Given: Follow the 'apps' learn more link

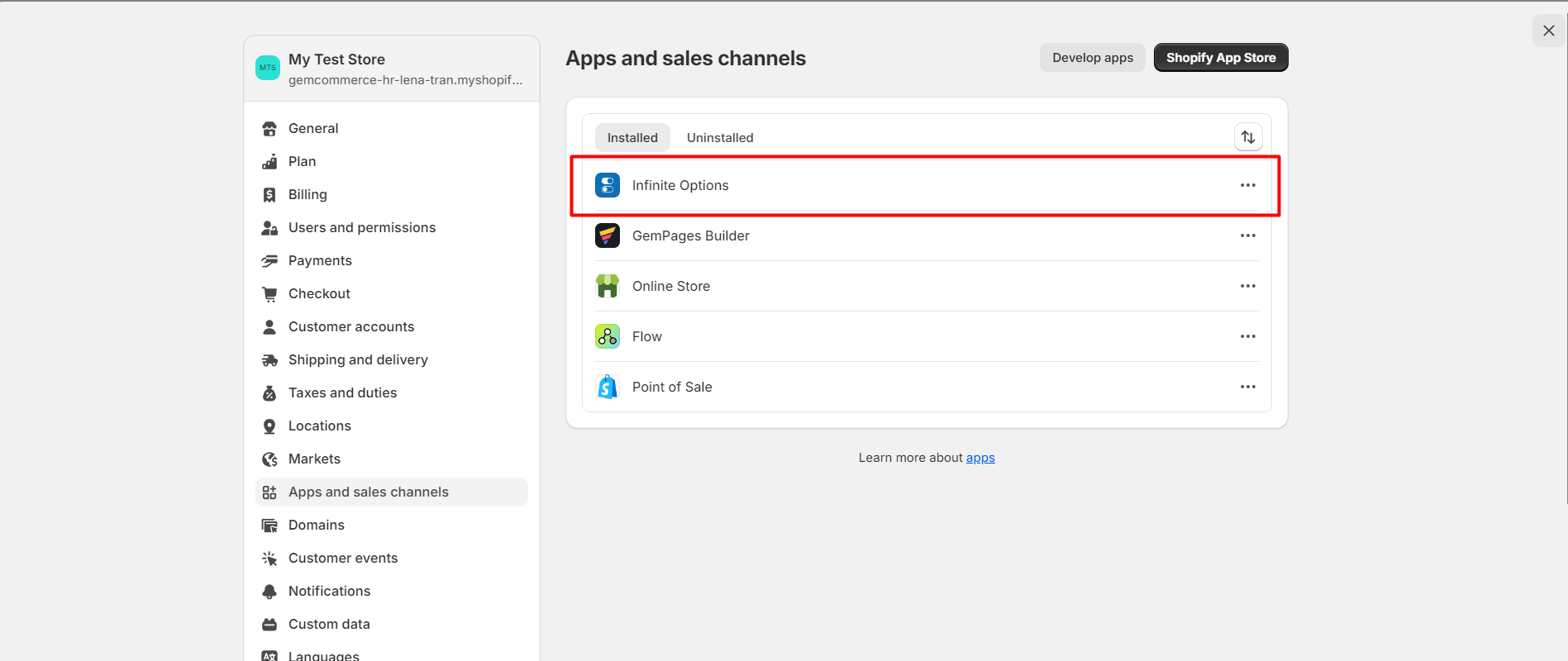Looking at the screenshot, I should click(x=980, y=458).
